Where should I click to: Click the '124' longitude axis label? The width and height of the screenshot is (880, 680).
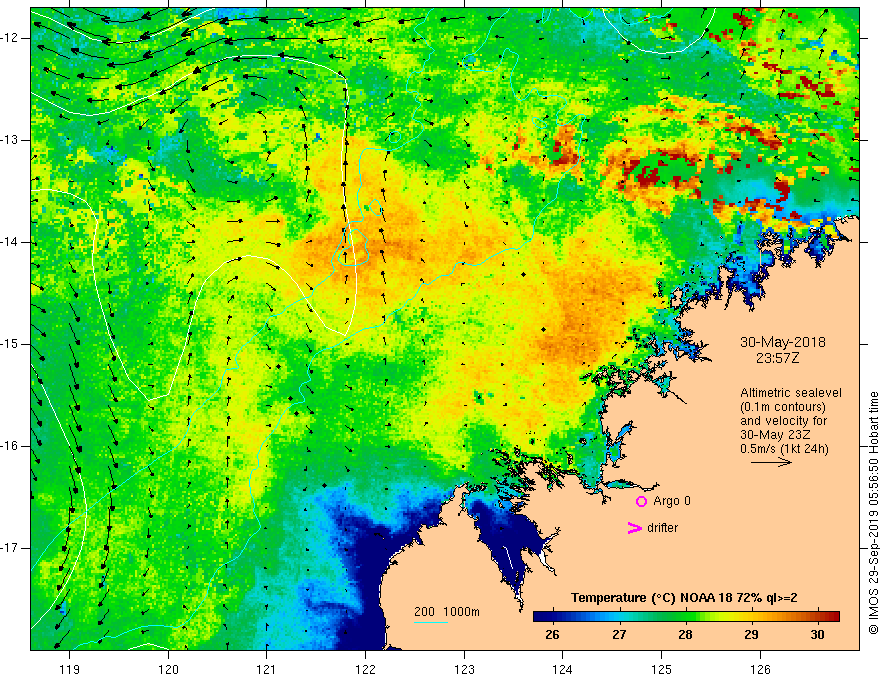563,669
